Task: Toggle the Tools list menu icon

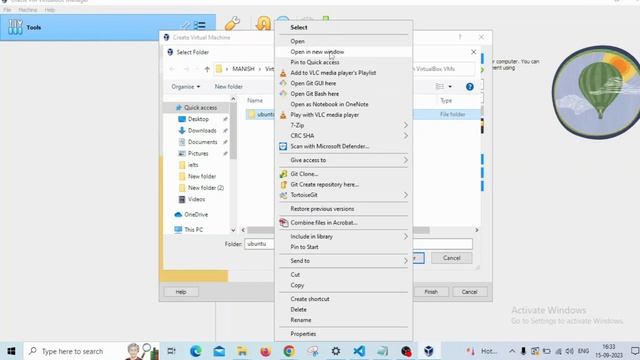Action: coord(200,26)
